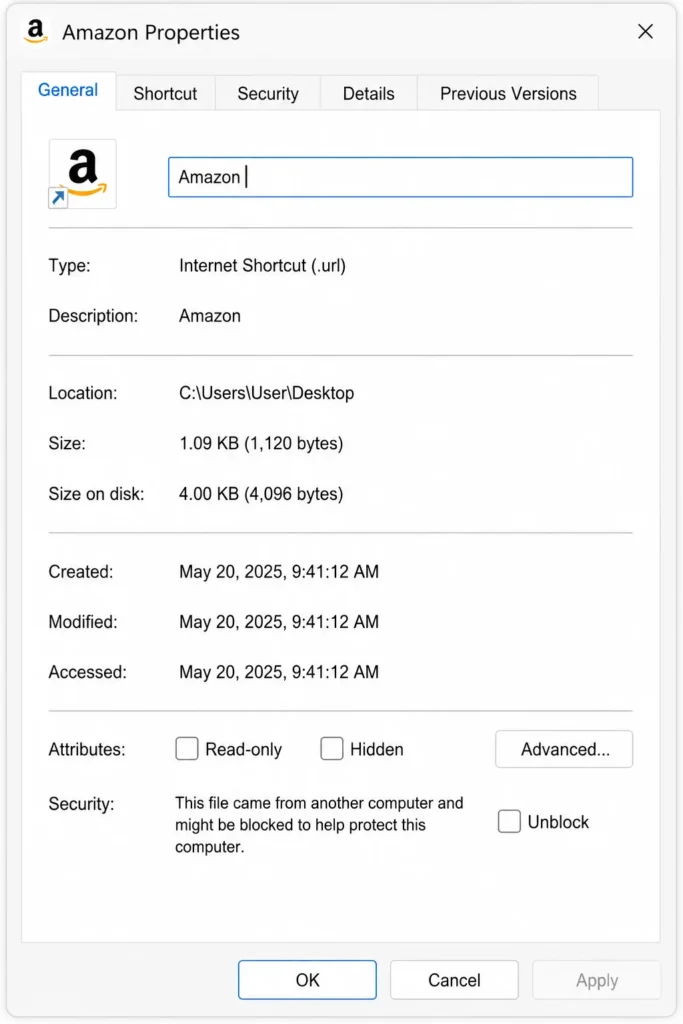
Task: Open the Previous Versions tab
Action: (508, 93)
